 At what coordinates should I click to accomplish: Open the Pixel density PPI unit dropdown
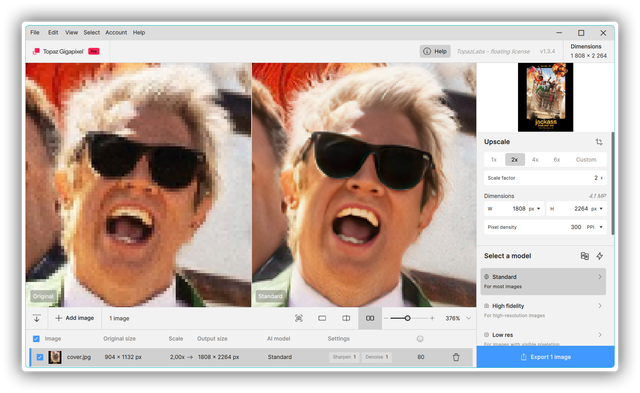point(595,227)
